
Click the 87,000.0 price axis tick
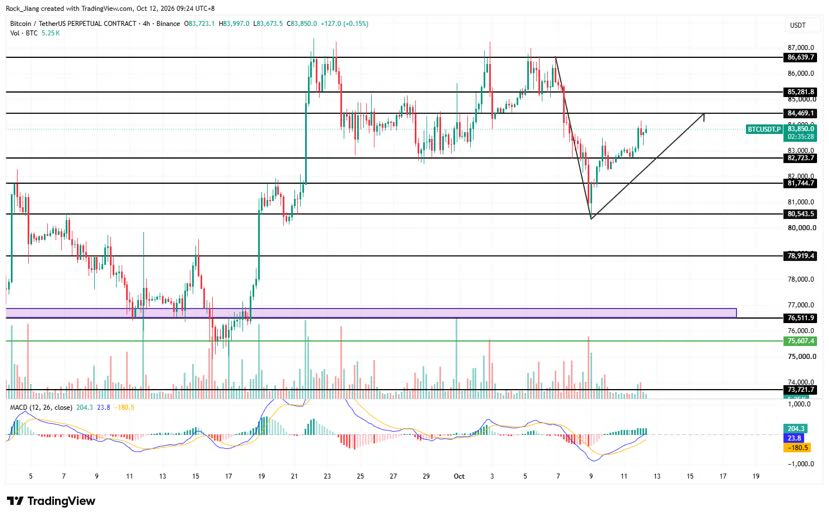[x=800, y=48]
